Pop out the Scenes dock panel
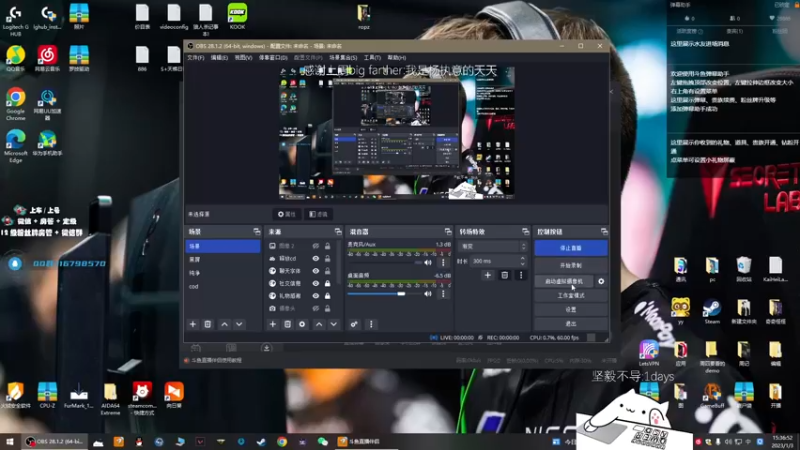Screen dimensions: 800x450 click(257, 232)
